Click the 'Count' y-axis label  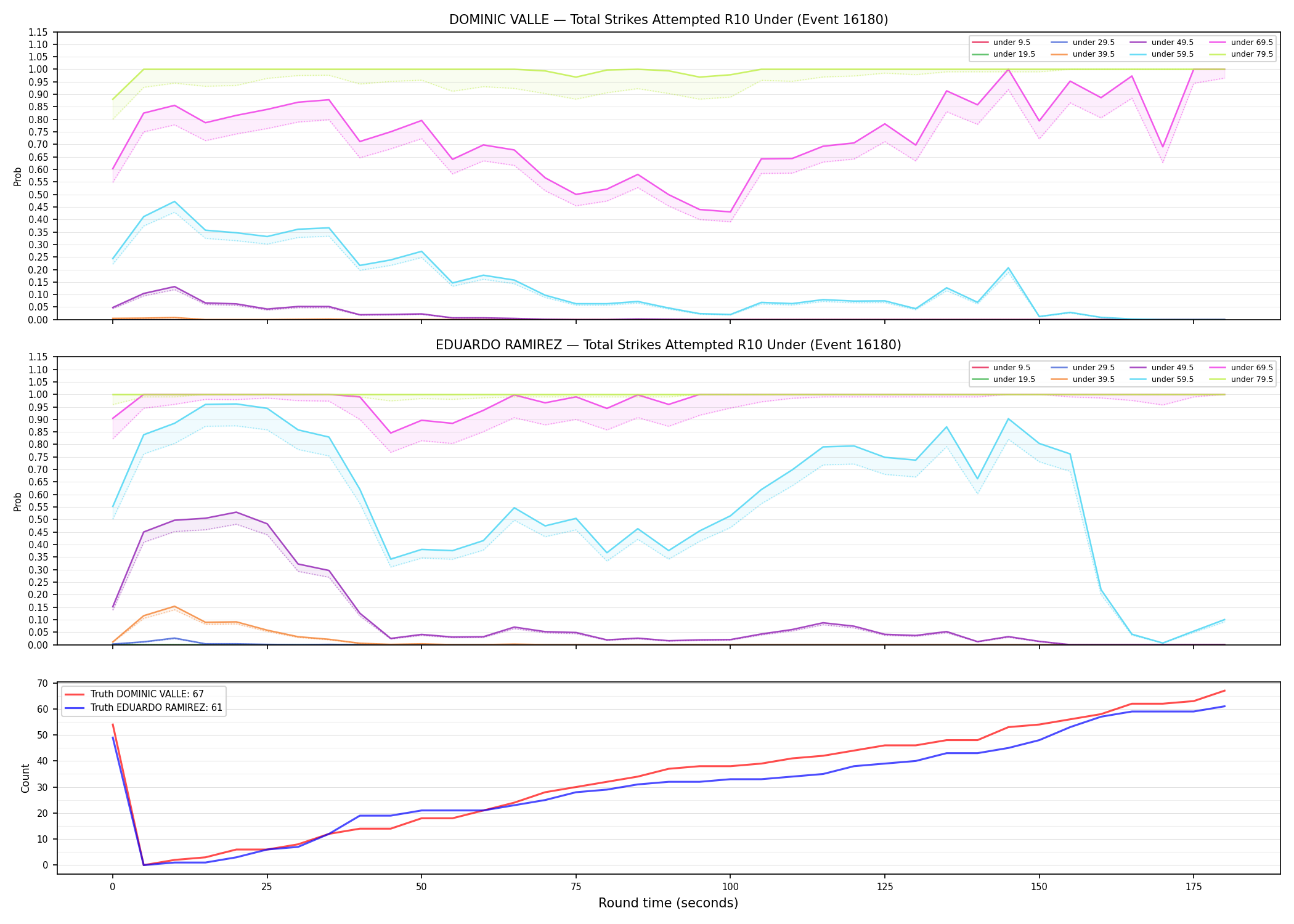[x=25, y=778]
